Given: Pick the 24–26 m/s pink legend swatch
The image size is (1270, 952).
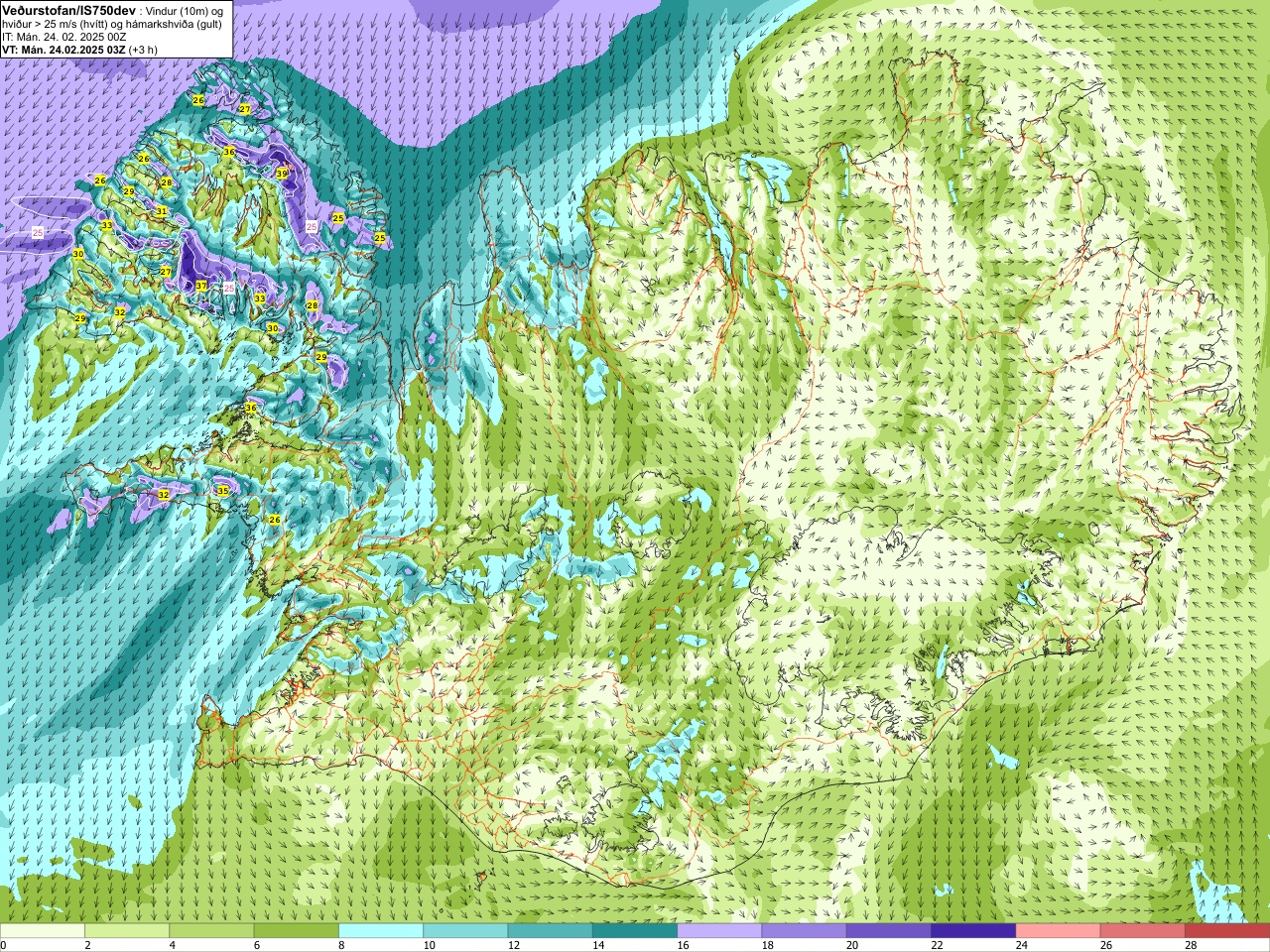Looking at the screenshot, I should (x=1058, y=931).
